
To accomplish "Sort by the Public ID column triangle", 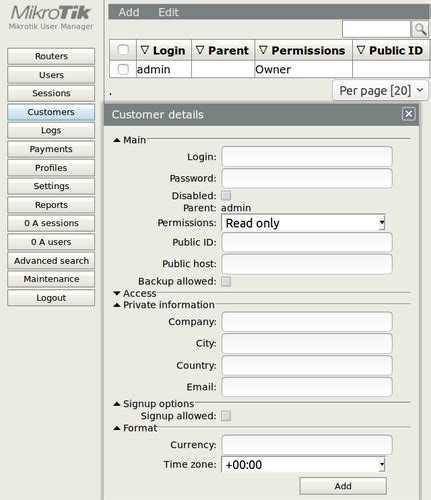I will click(x=361, y=50).
